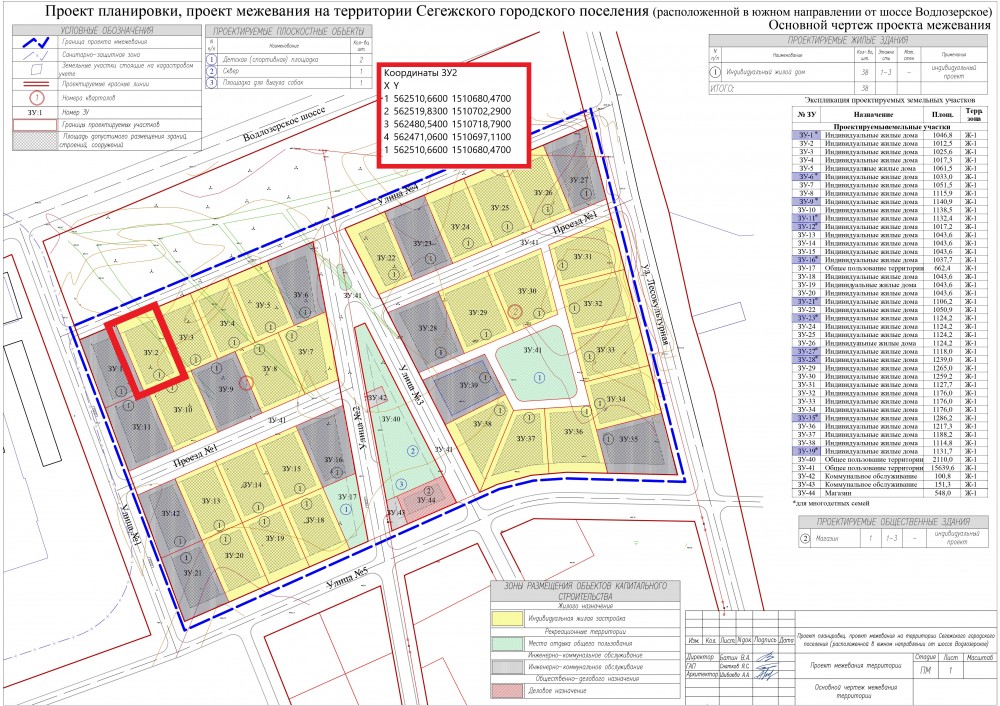Click the Директор line in title block

point(740,656)
